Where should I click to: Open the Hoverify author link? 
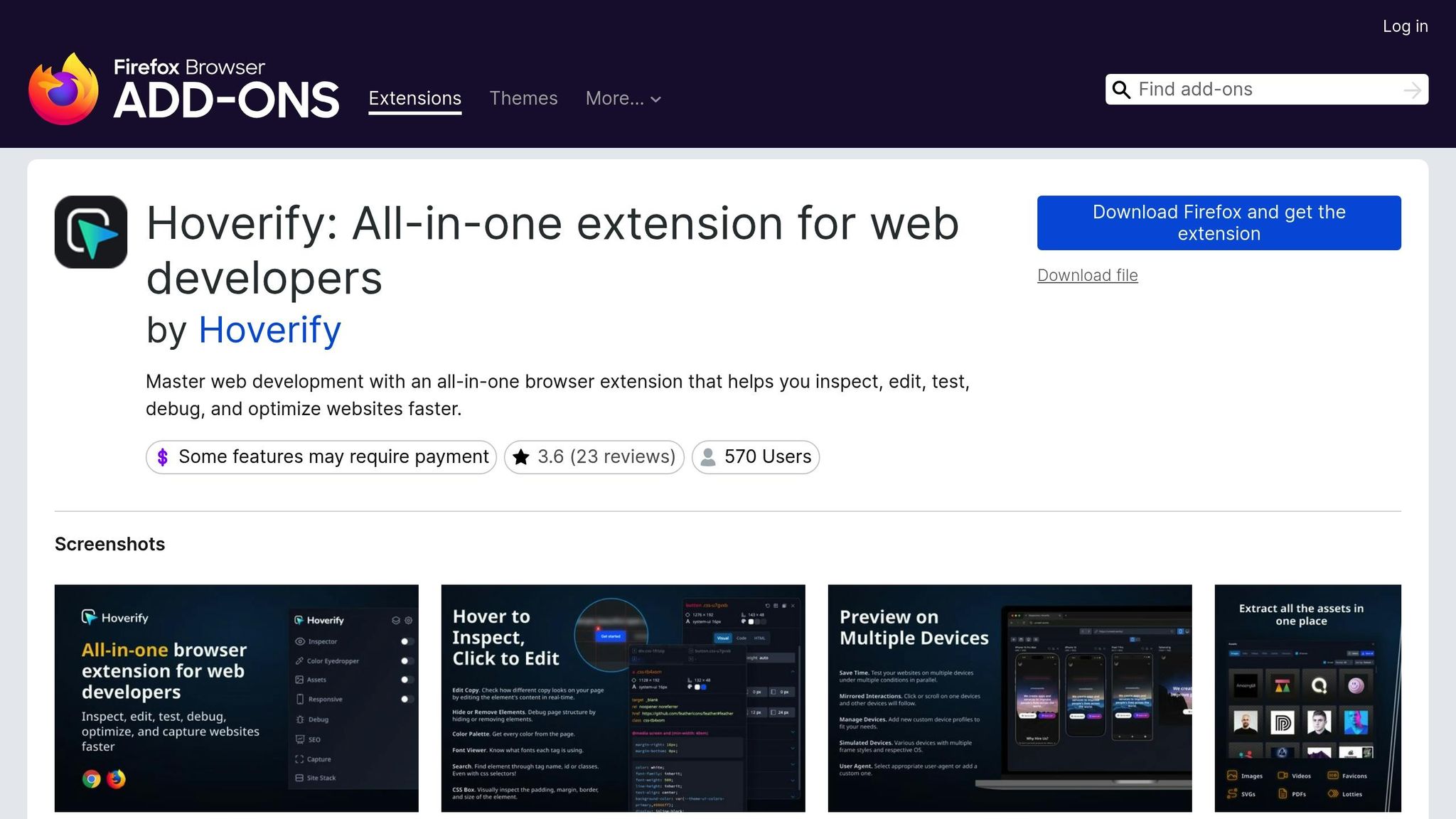pos(269,330)
